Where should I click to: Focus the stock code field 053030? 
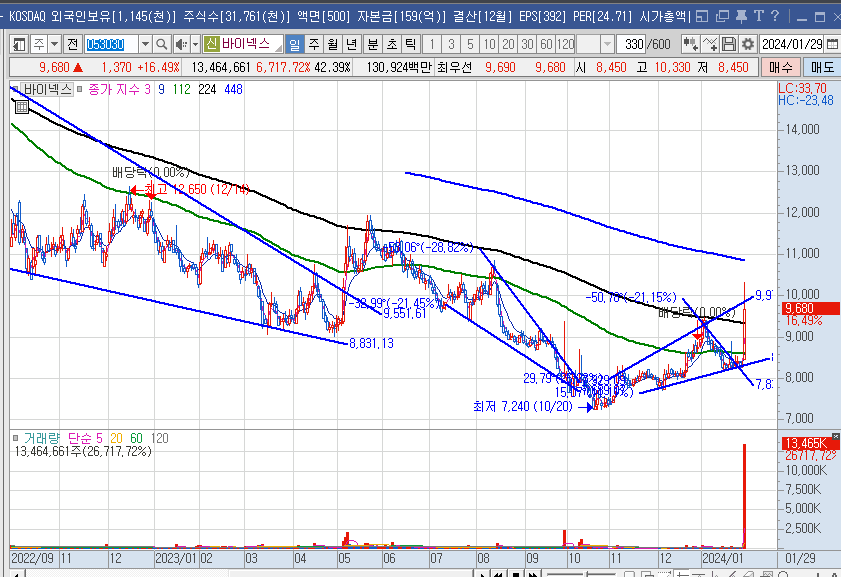point(111,44)
